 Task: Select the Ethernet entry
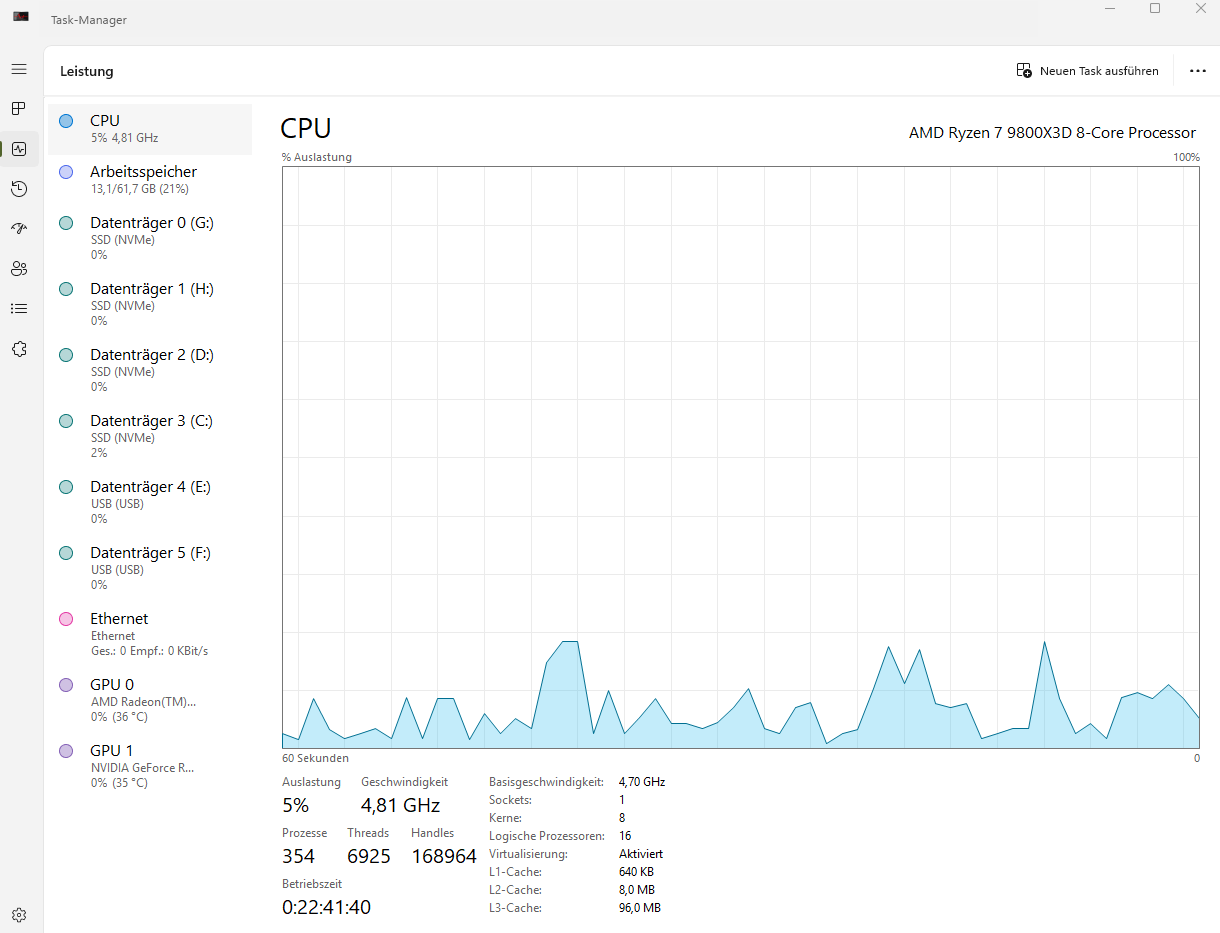(150, 634)
